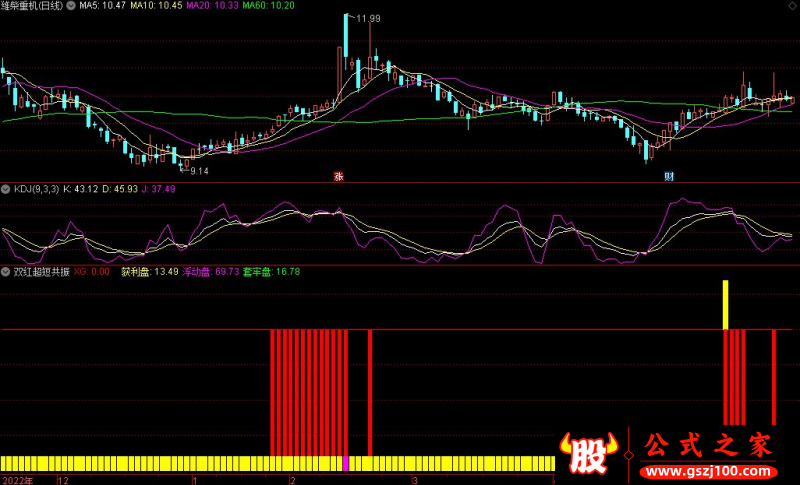Click the bull 股 logo icon
The width and height of the screenshot is (800, 485).
pos(592,454)
